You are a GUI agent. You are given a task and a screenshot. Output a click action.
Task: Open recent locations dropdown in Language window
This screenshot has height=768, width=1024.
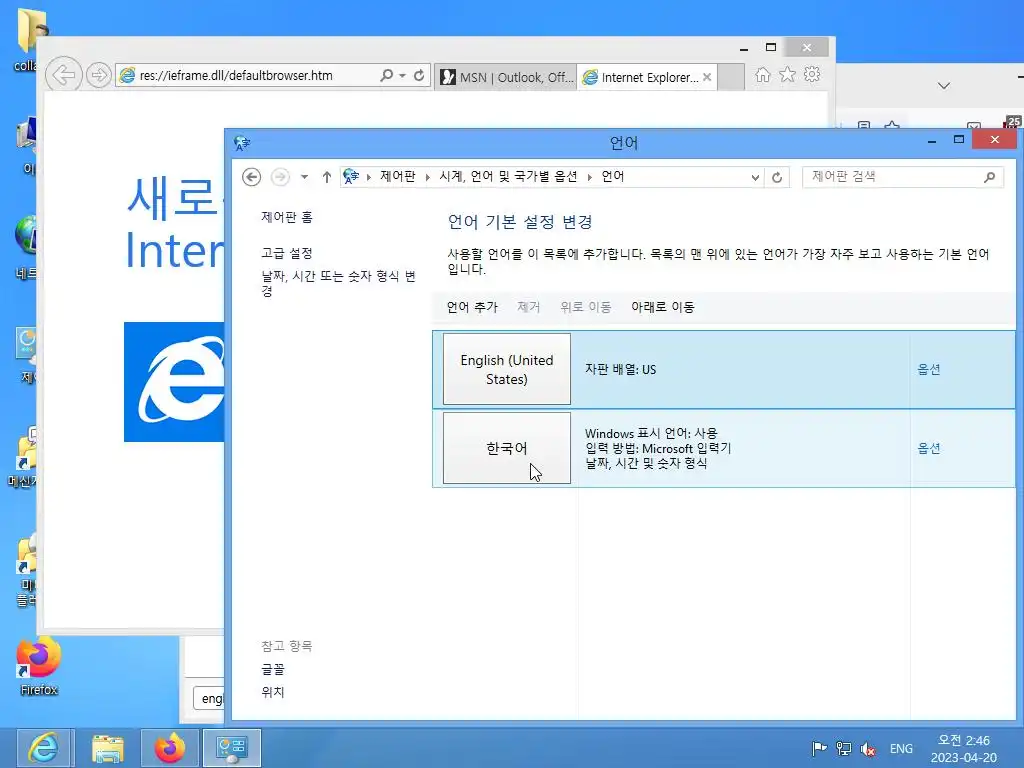pyautogui.click(x=304, y=177)
